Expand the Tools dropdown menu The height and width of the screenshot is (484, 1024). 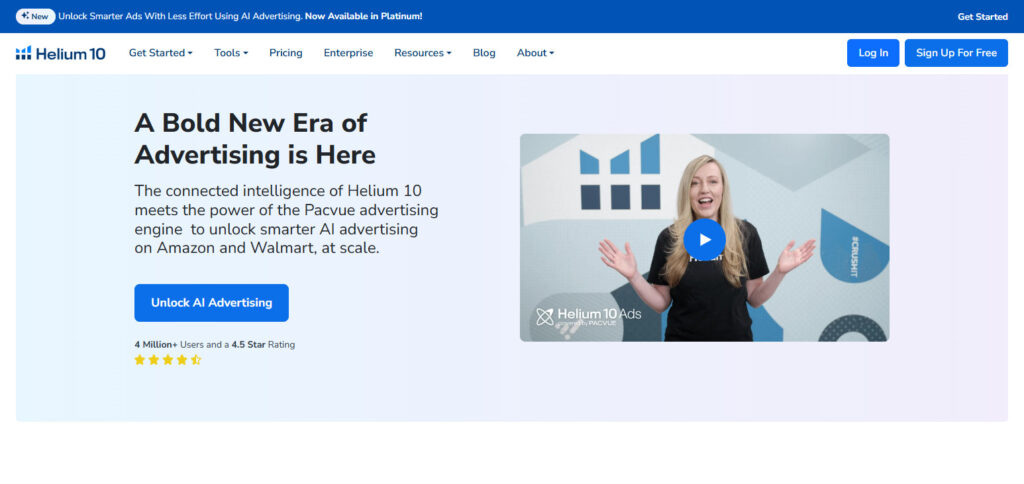[x=231, y=53]
